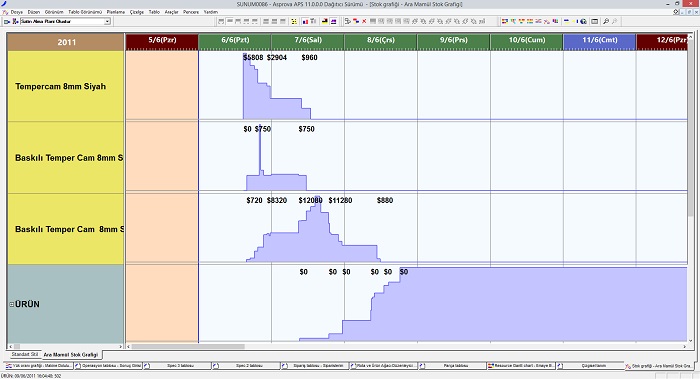Open the command dropdown arrow in the toolbar
Viewport: 700px width, 379px height.
[x=107, y=21]
